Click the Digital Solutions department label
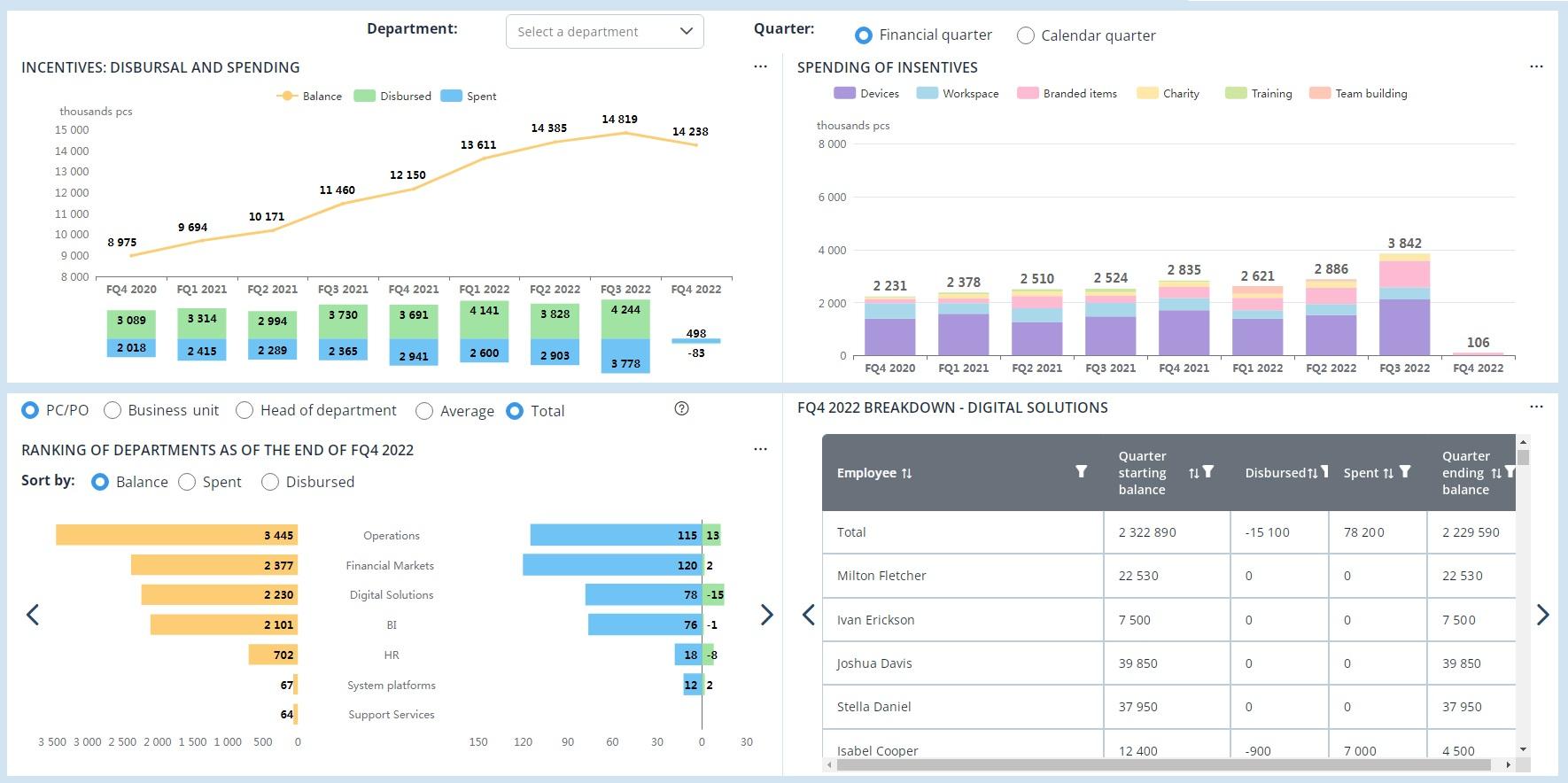 [x=391, y=595]
